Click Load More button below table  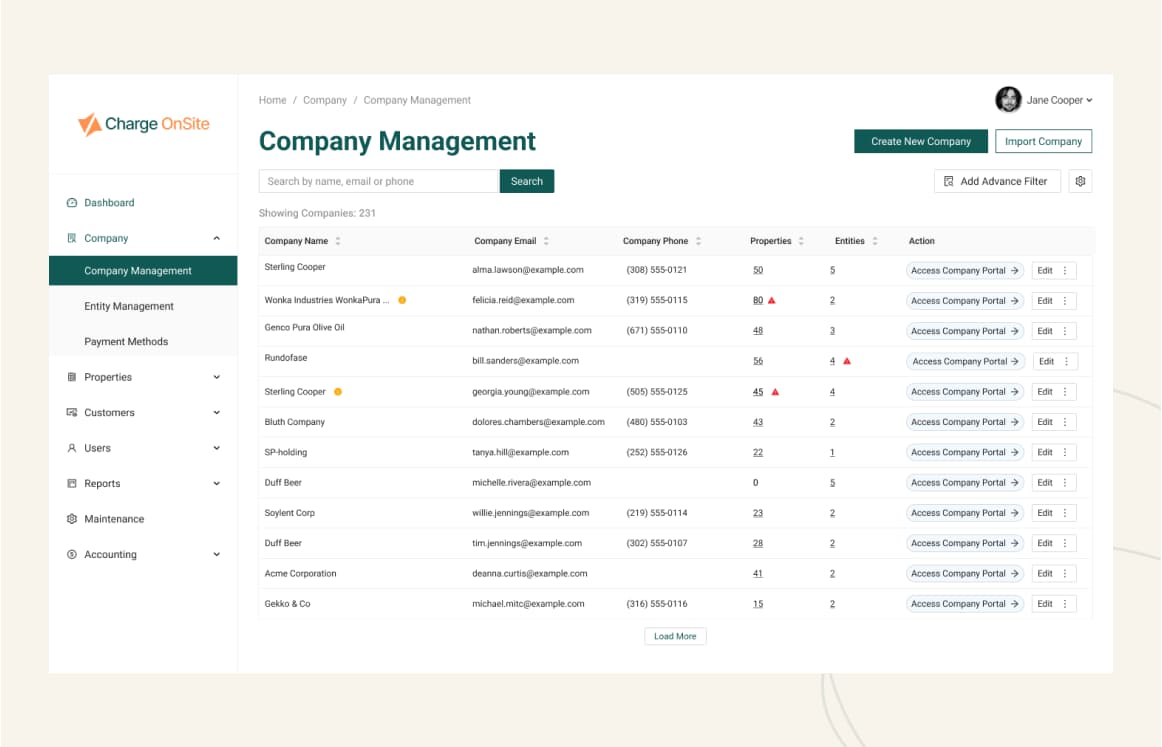tap(675, 636)
